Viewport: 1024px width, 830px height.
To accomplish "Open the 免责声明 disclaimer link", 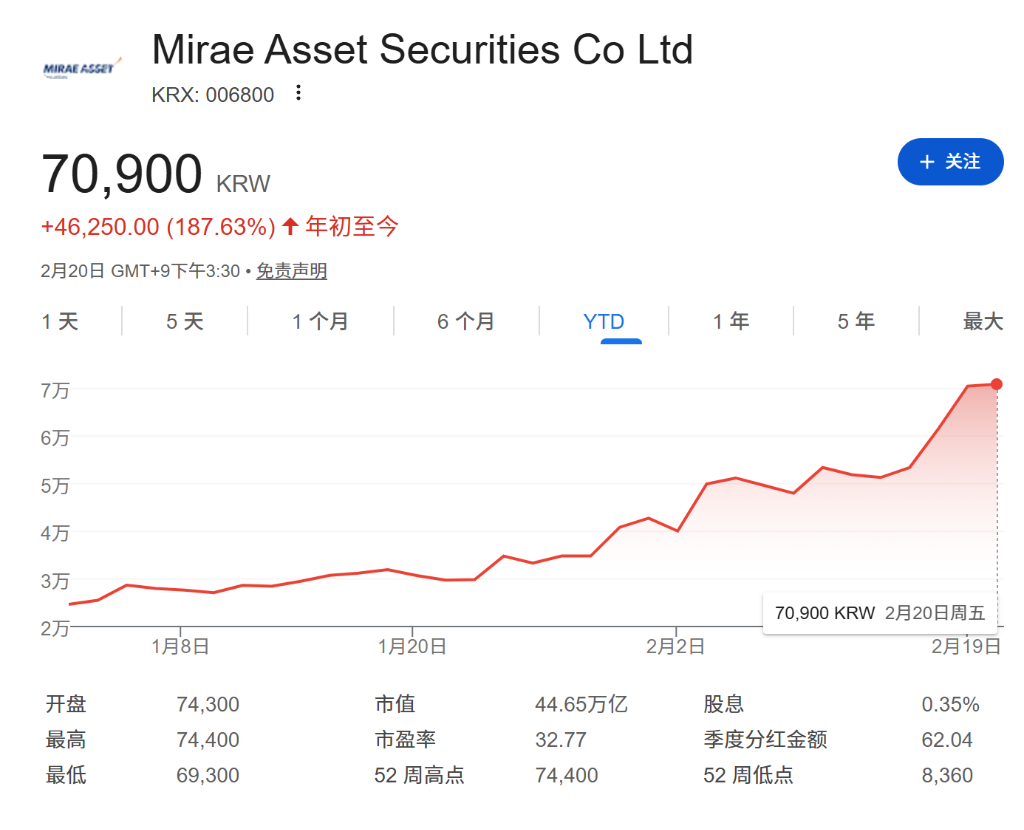I will click(291, 271).
